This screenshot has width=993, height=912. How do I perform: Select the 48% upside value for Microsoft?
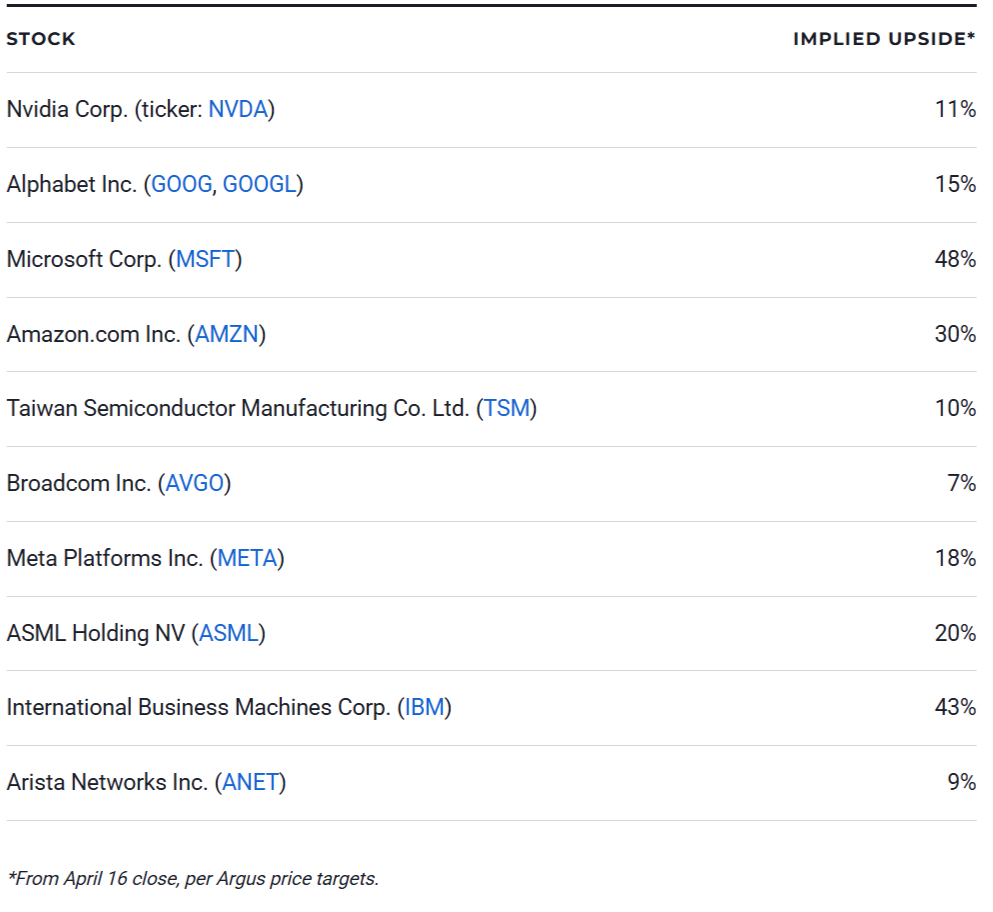click(x=956, y=259)
